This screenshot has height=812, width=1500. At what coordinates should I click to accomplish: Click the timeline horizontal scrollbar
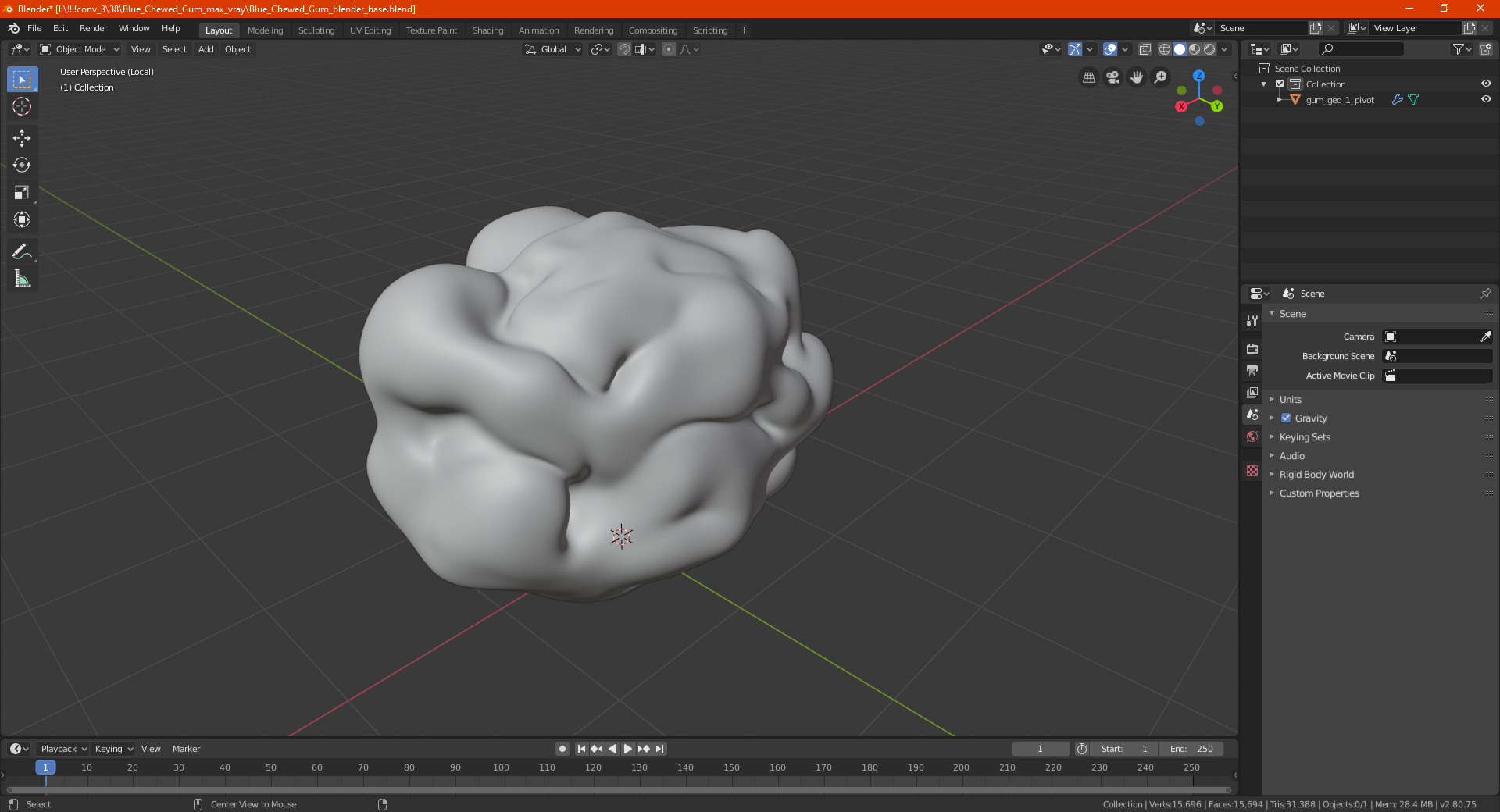pyautogui.click(x=617, y=790)
